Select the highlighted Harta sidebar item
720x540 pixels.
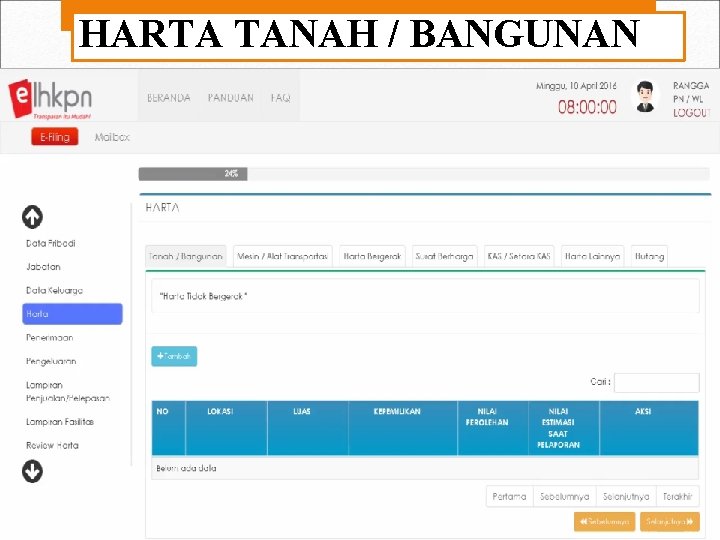click(72, 314)
